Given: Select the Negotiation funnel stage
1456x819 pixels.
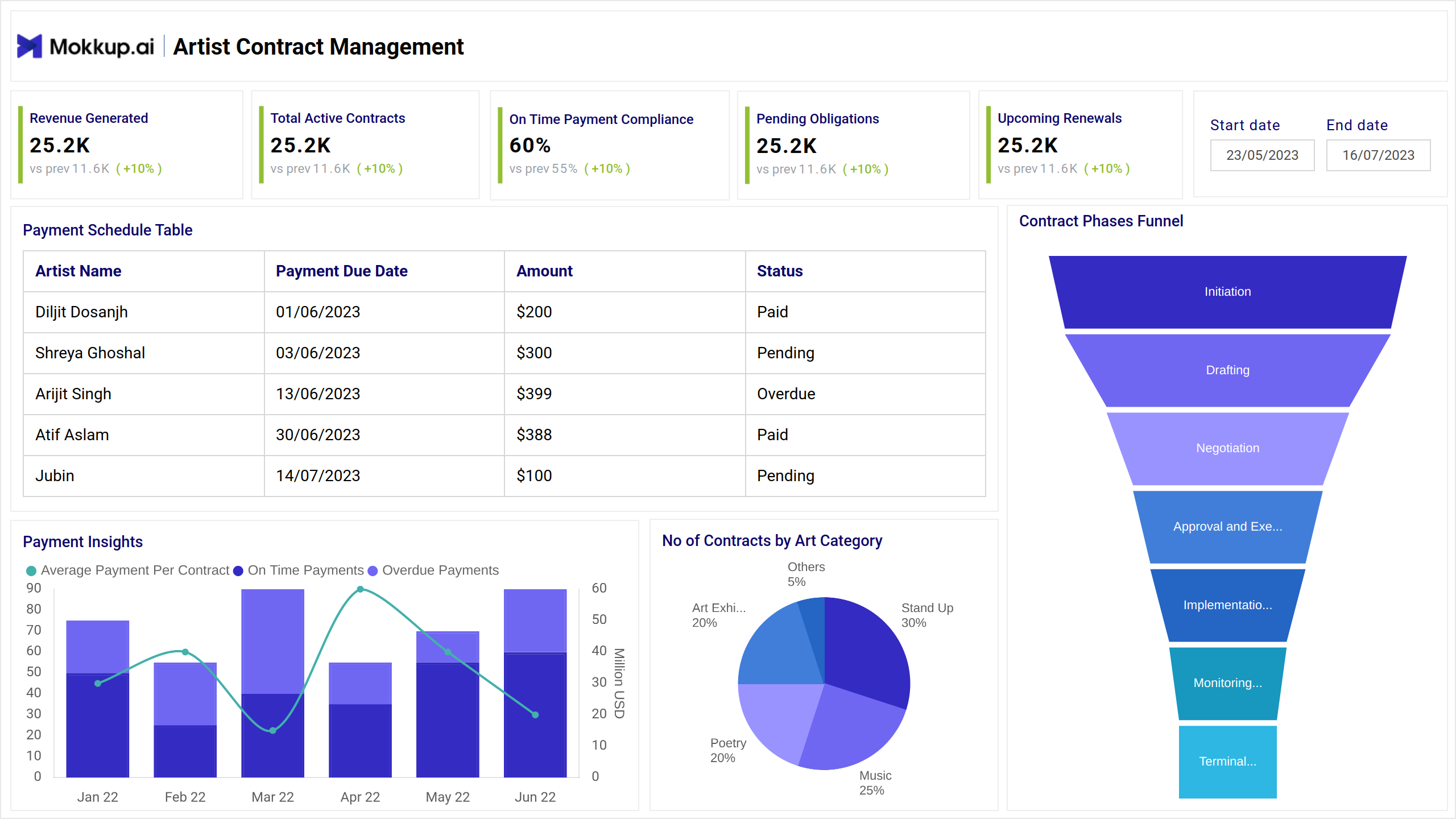Looking at the screenshot, I should click(x=1228, y=448).
